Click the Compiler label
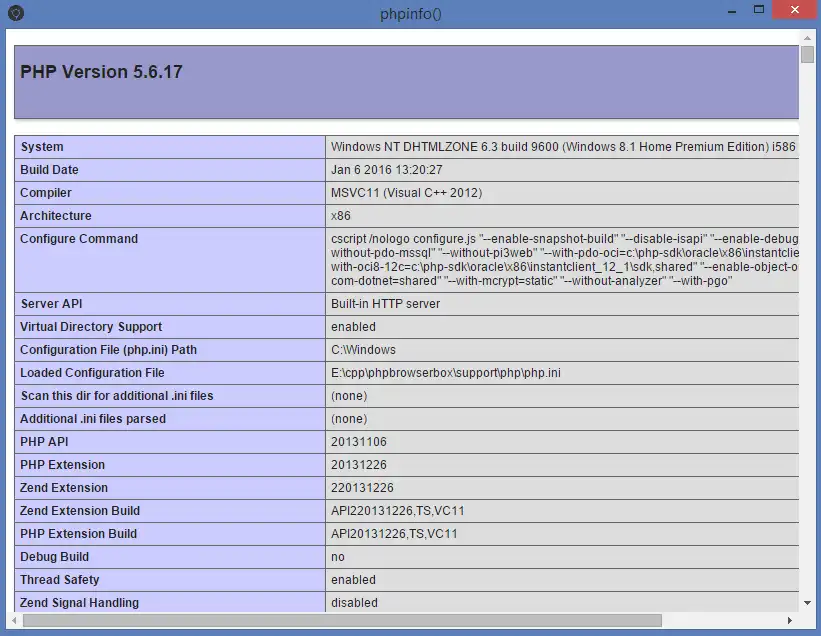821x636 pixels. coord(46,193)
